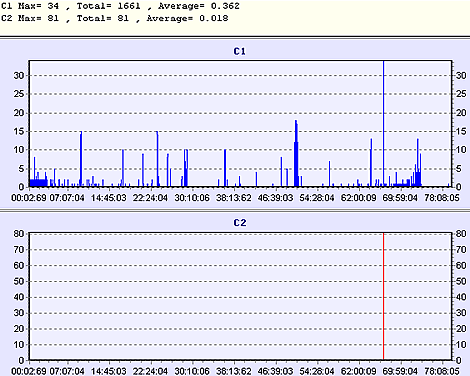Click '69:59:04' time label under C1 chart
Viewport: 470px width, 376px height.
click(x=400, y=198)
